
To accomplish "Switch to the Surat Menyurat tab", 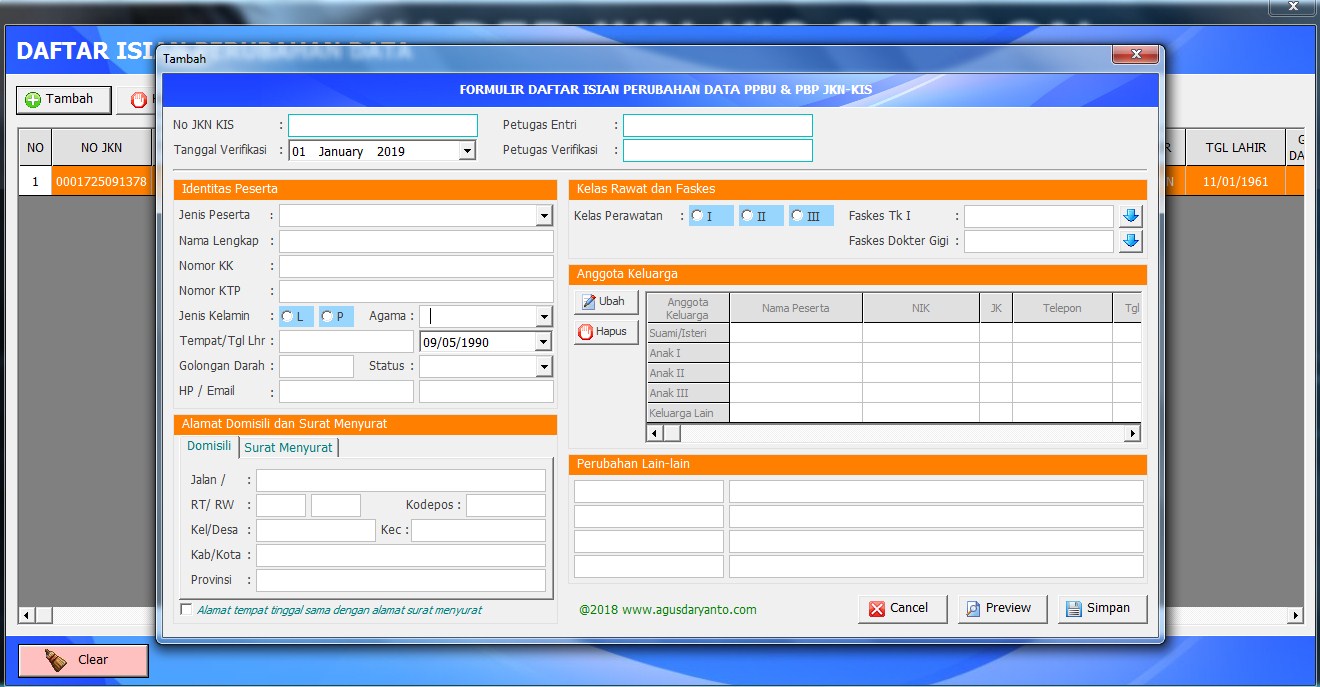I will (x=288, y=447).
